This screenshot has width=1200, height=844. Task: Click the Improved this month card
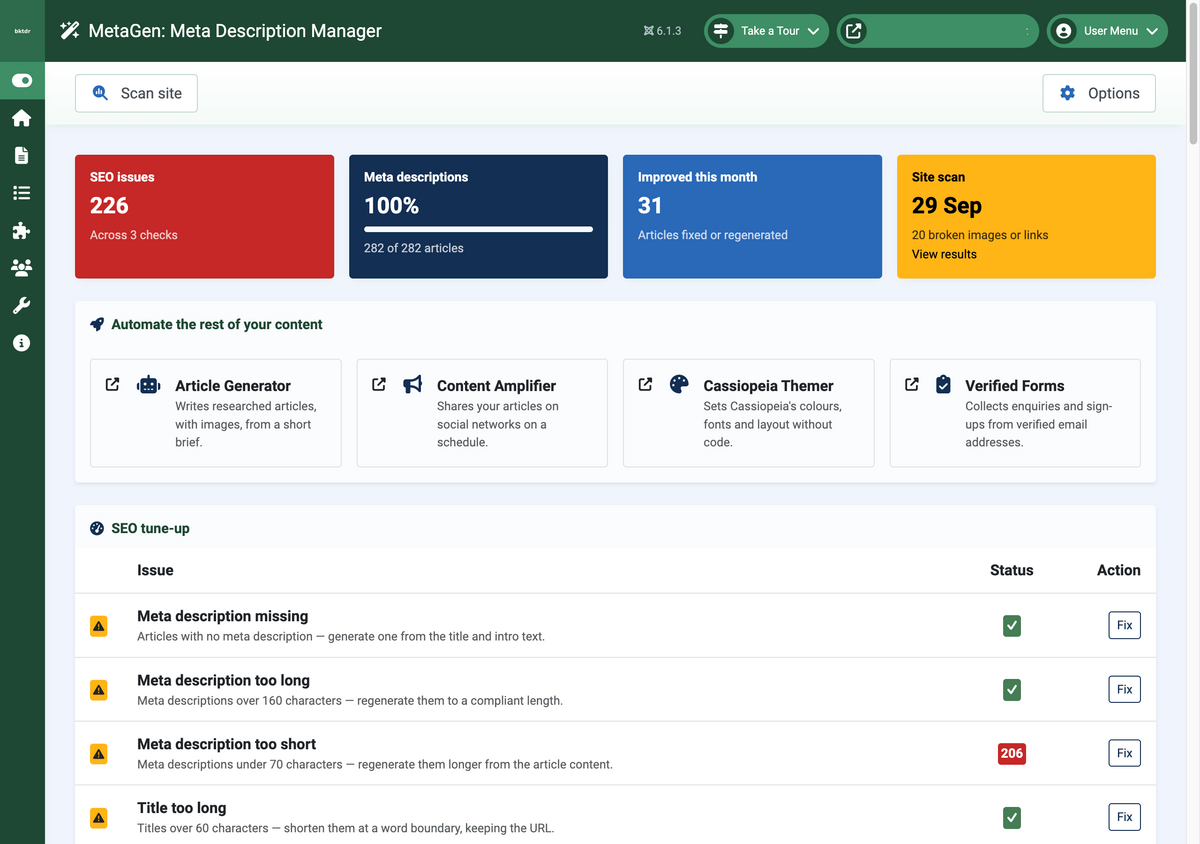pyautogui.click(x=752, y=216)
